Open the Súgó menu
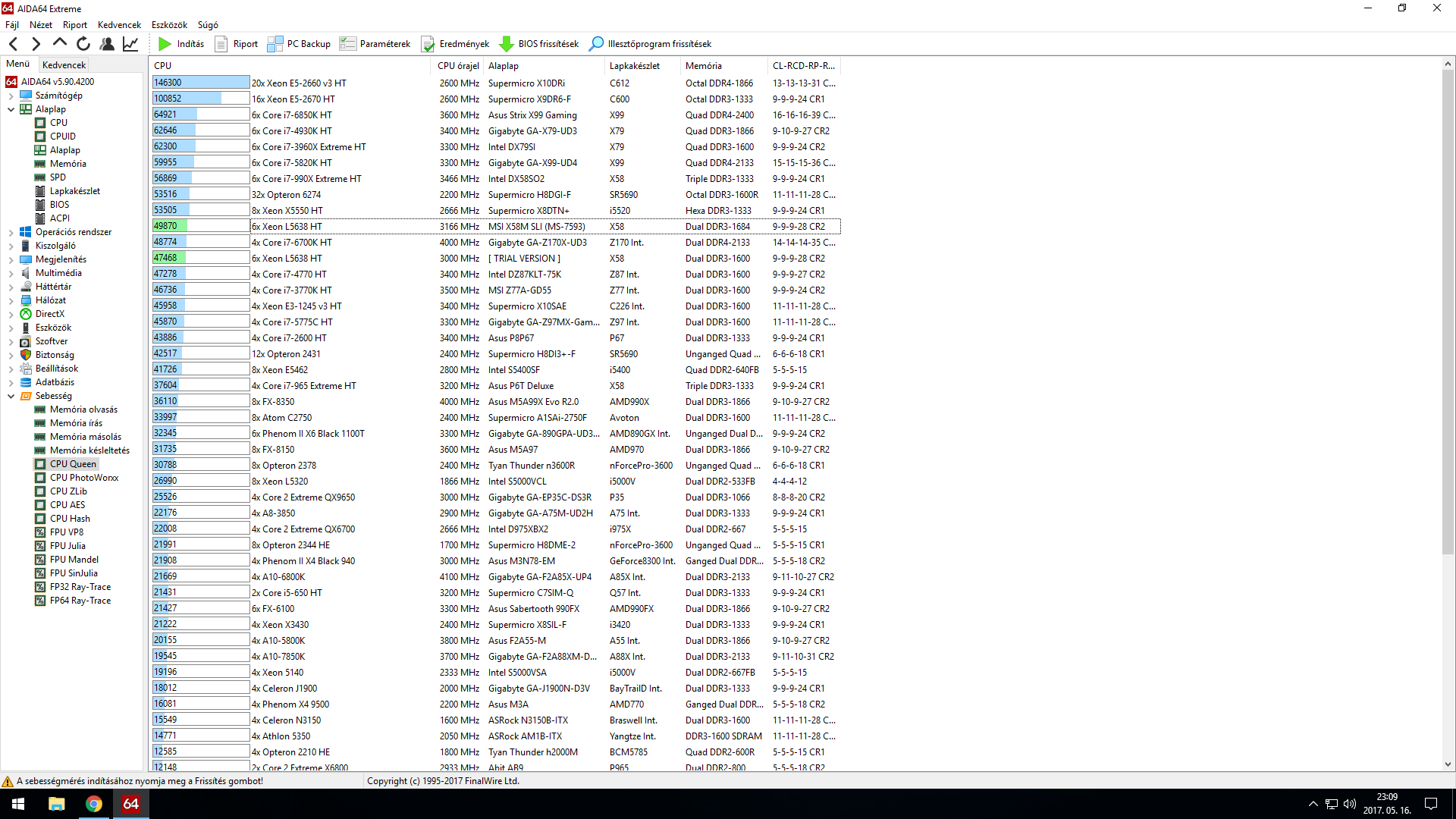The image size is (1456, 819). pyautogui.click(x=208, y=25)
